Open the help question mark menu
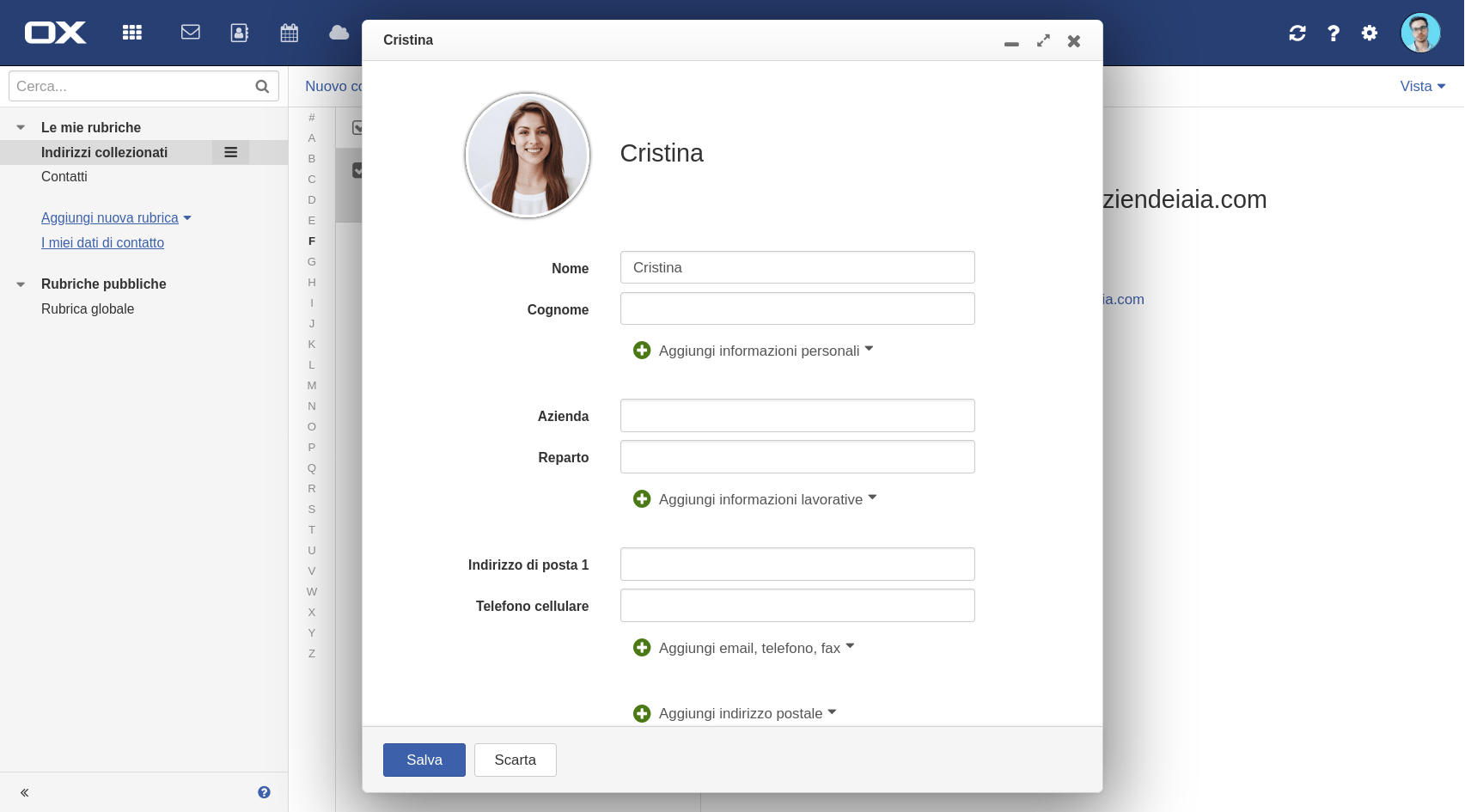1465x812 pixels. tap(1334, 33)
